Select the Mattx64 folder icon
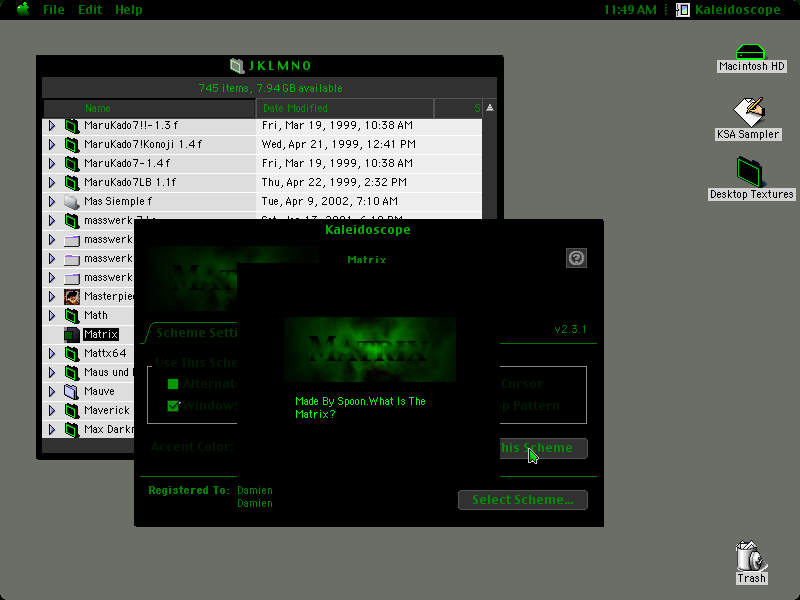 (x=71, y=353)
